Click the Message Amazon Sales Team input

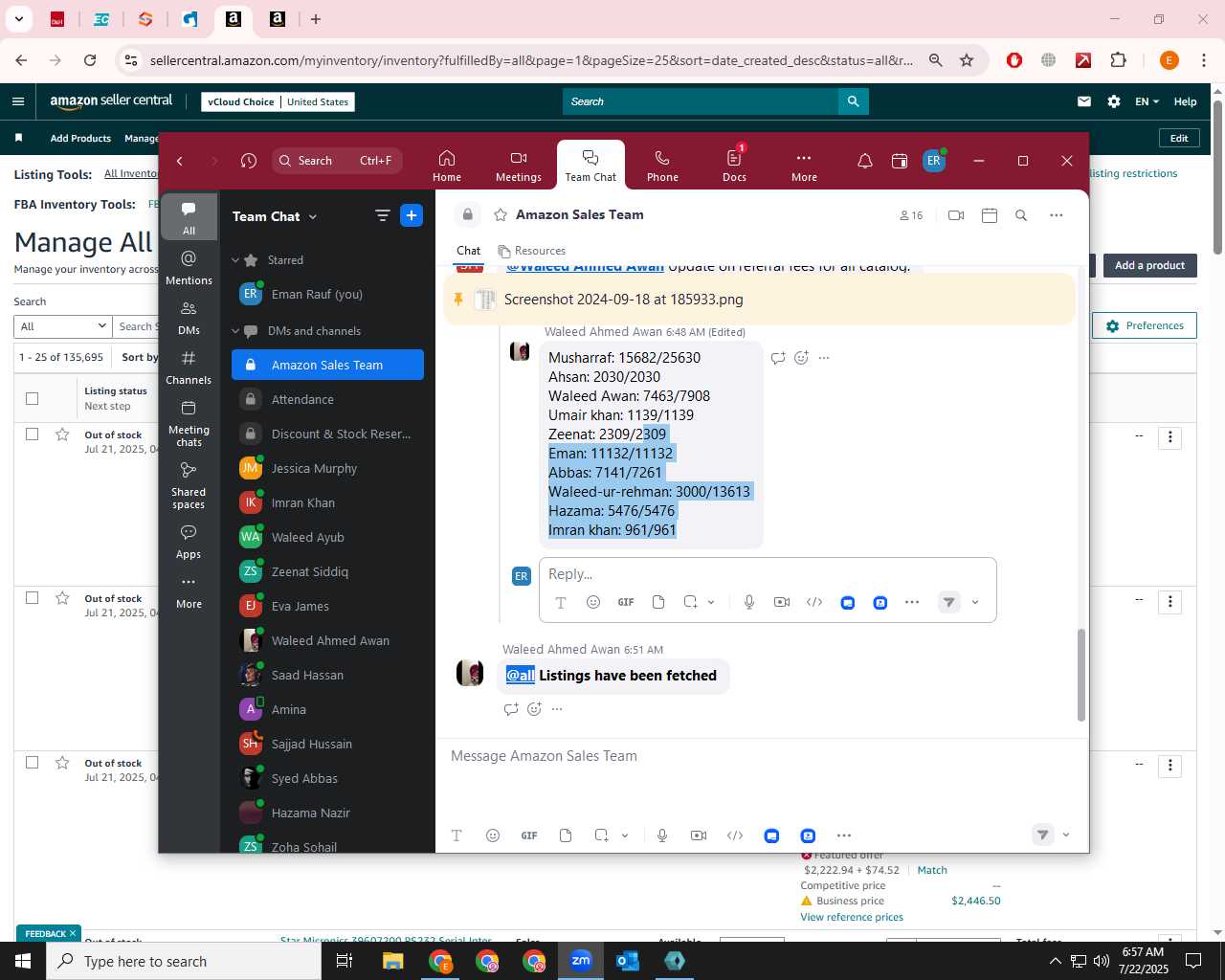point(762,756)
